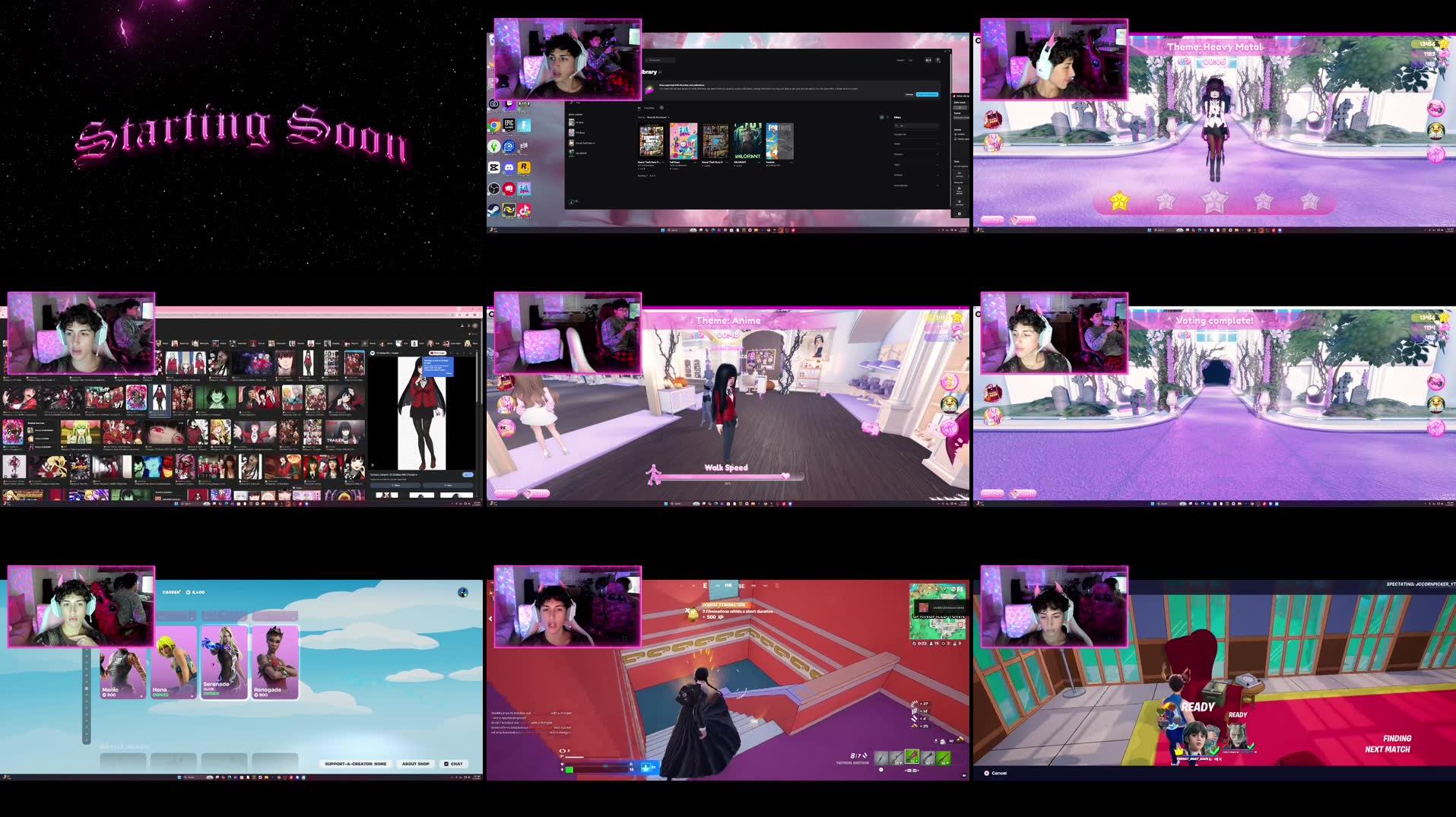Launch OBS Studio from the desktop
1456x817 pixels.
(494, 188)
